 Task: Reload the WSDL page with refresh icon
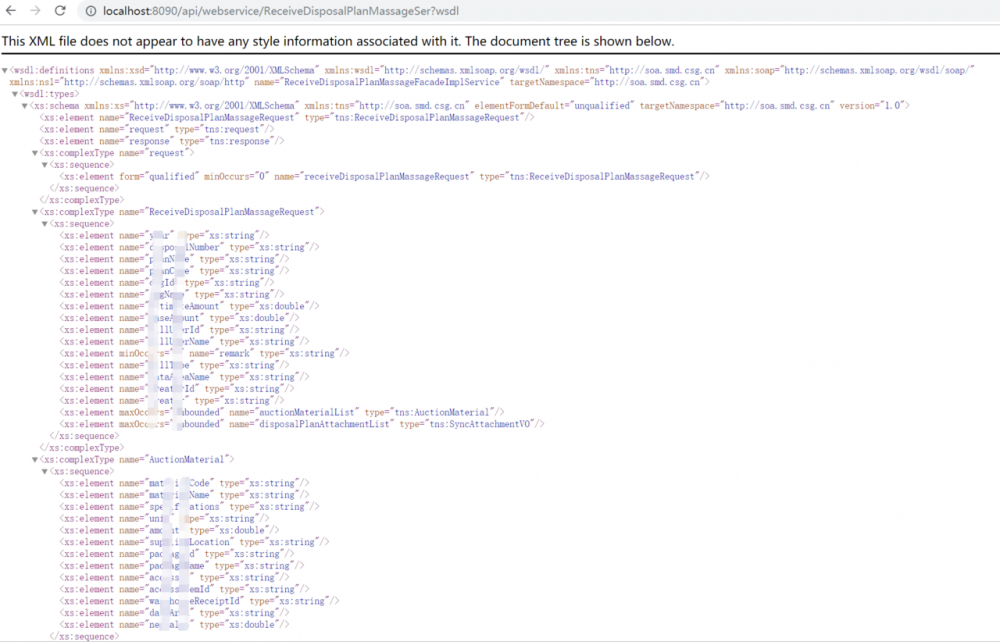tap(61, 11)
